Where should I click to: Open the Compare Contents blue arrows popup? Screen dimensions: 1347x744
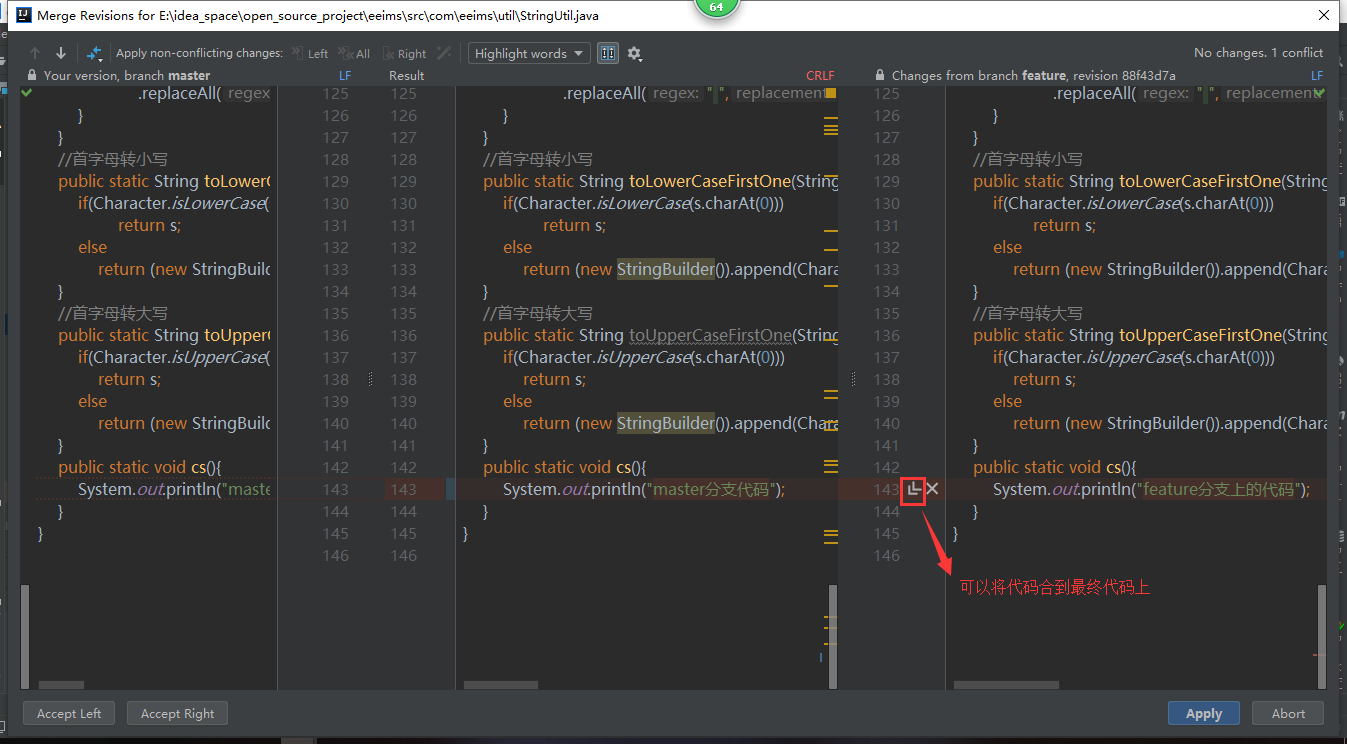tap(95, 53)
